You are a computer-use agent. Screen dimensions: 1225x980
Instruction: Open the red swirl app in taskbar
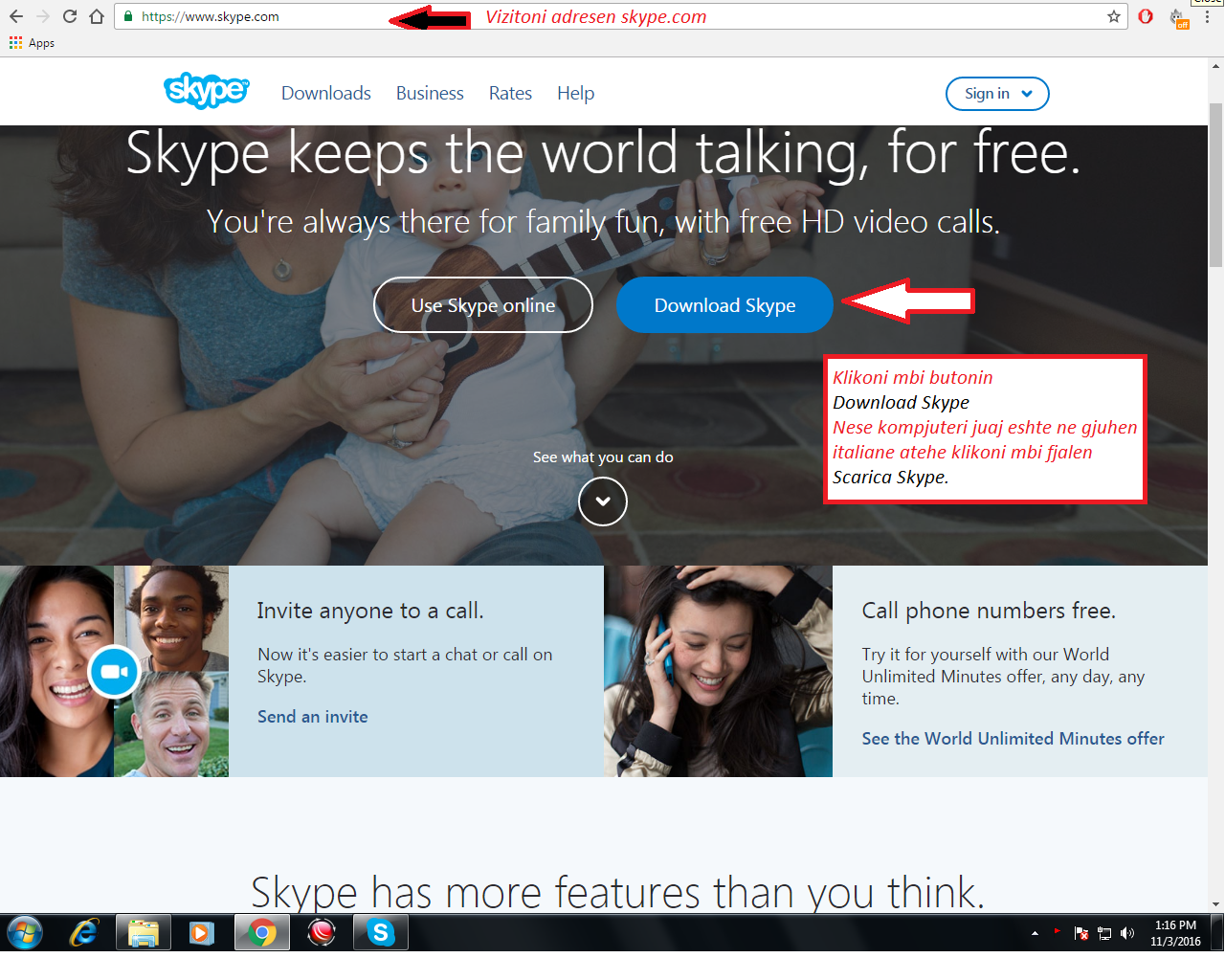pos(322,932)
